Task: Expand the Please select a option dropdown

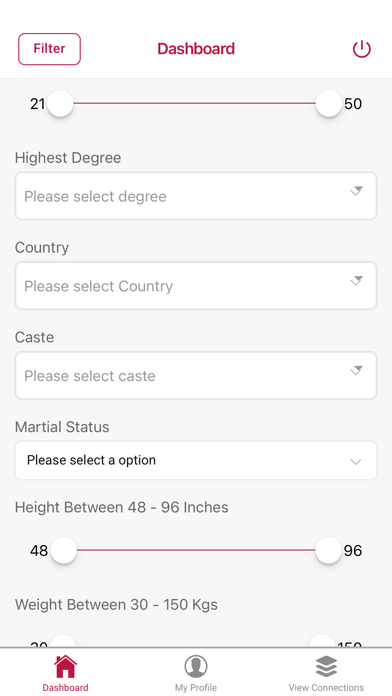Action: tap(196, 460)
